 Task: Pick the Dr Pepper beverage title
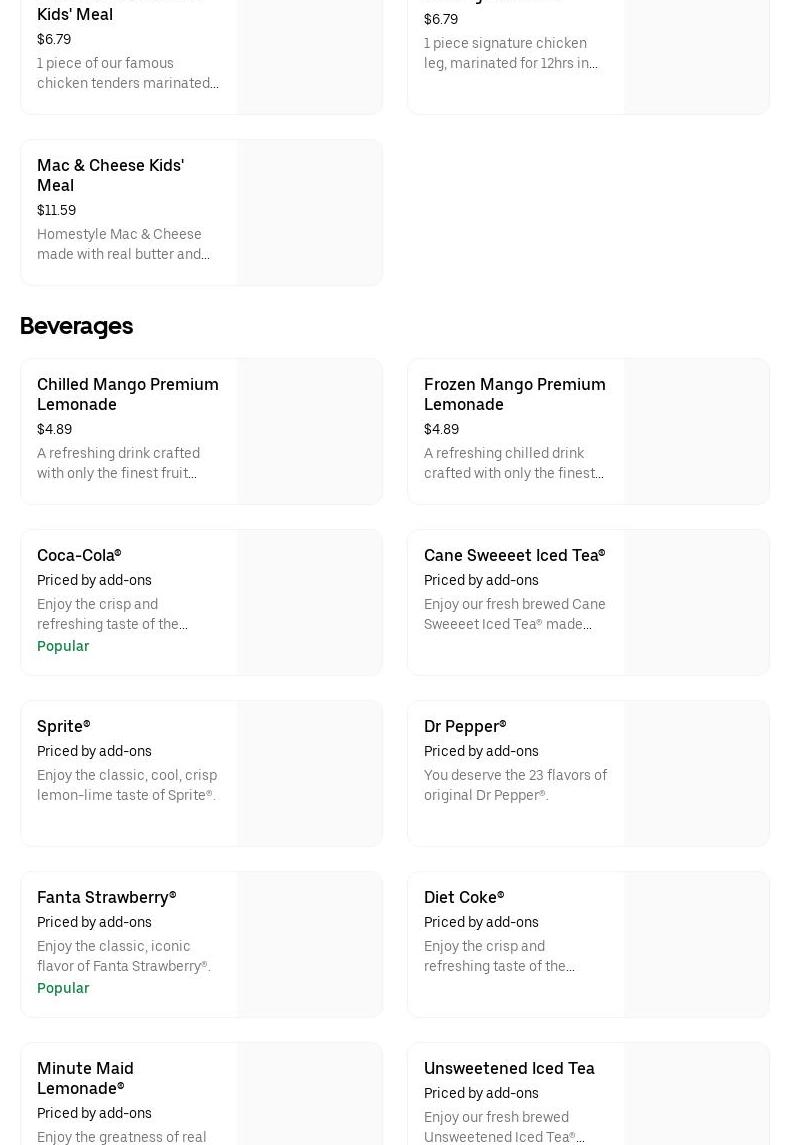point(465,726)
